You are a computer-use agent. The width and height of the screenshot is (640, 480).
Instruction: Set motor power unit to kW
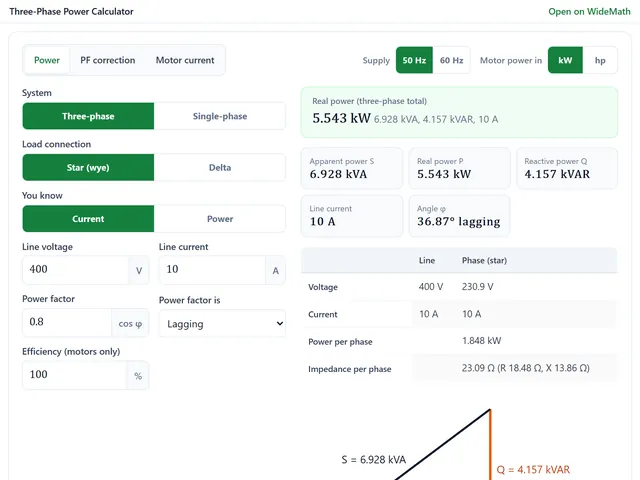565,60
